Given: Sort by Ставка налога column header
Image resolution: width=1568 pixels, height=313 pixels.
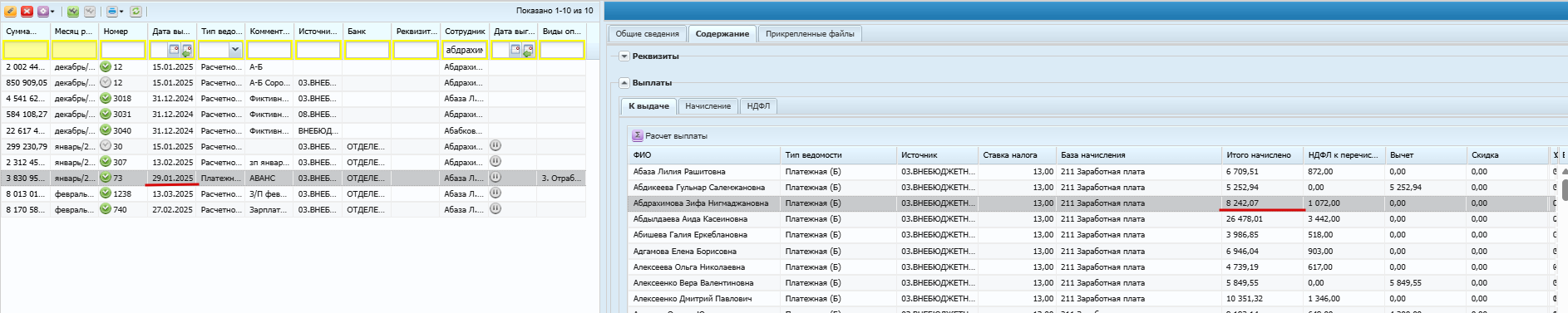Looking at the screenshot, I should click(x=1017, y=155).
